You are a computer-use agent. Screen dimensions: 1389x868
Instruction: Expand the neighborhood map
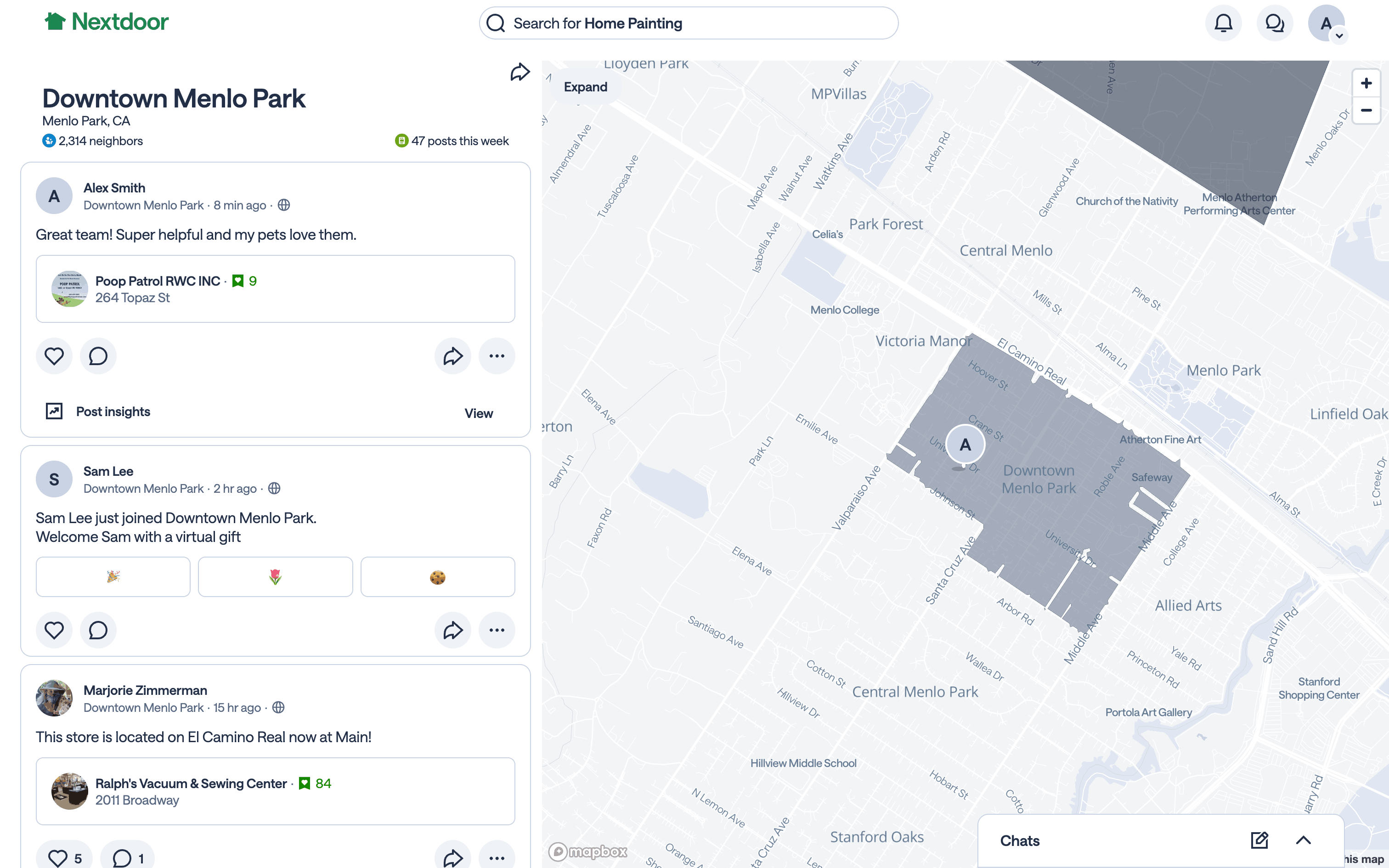click(x=585, y=87)
